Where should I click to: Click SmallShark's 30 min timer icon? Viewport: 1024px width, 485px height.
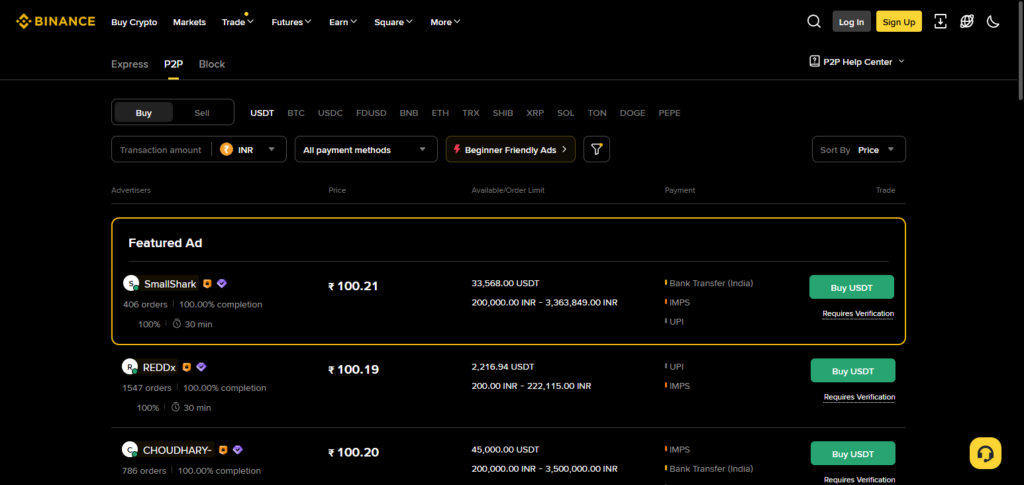[x=177, y=324]
